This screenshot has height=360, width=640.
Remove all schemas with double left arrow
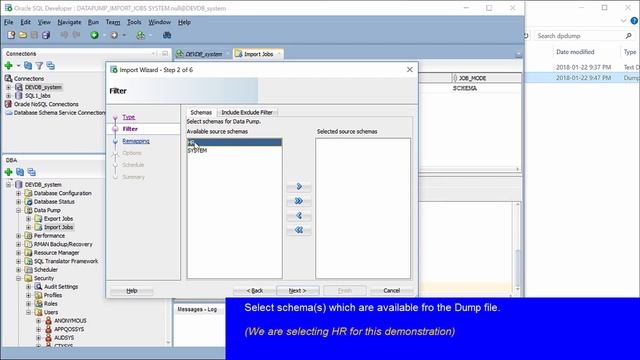click(x=299, y=230)
